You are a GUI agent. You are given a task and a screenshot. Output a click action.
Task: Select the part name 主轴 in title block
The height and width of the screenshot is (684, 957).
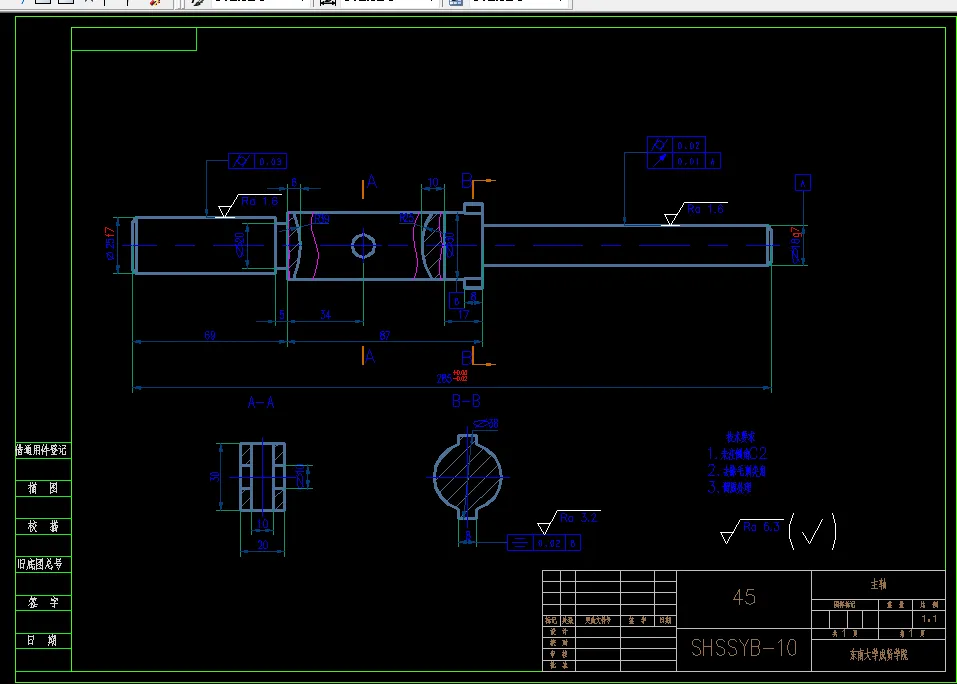[878, 585]
